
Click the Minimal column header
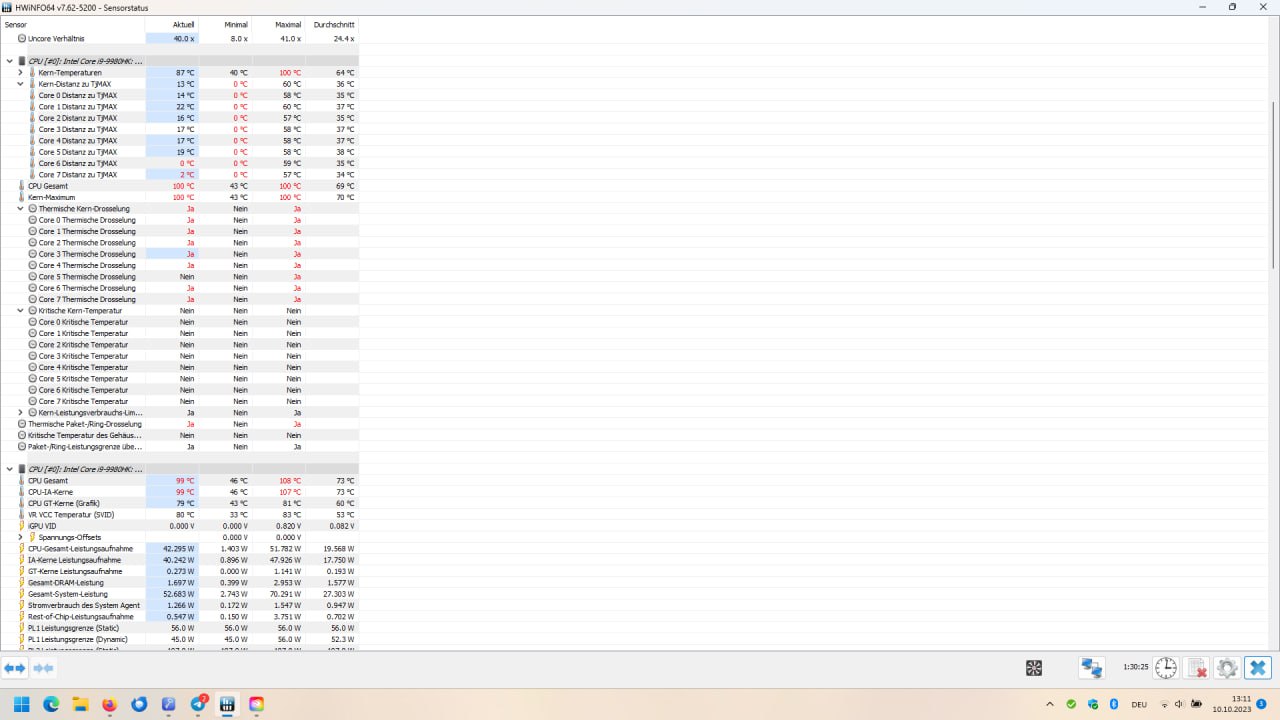(x=225, y=24)
